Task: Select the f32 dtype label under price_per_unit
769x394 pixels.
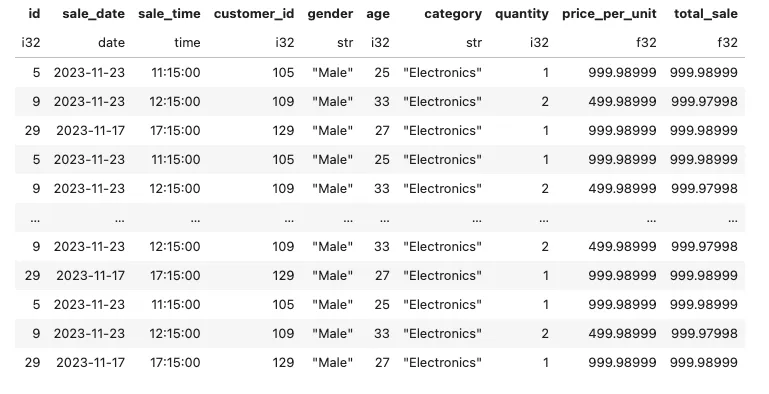Action: coord(646,43)
